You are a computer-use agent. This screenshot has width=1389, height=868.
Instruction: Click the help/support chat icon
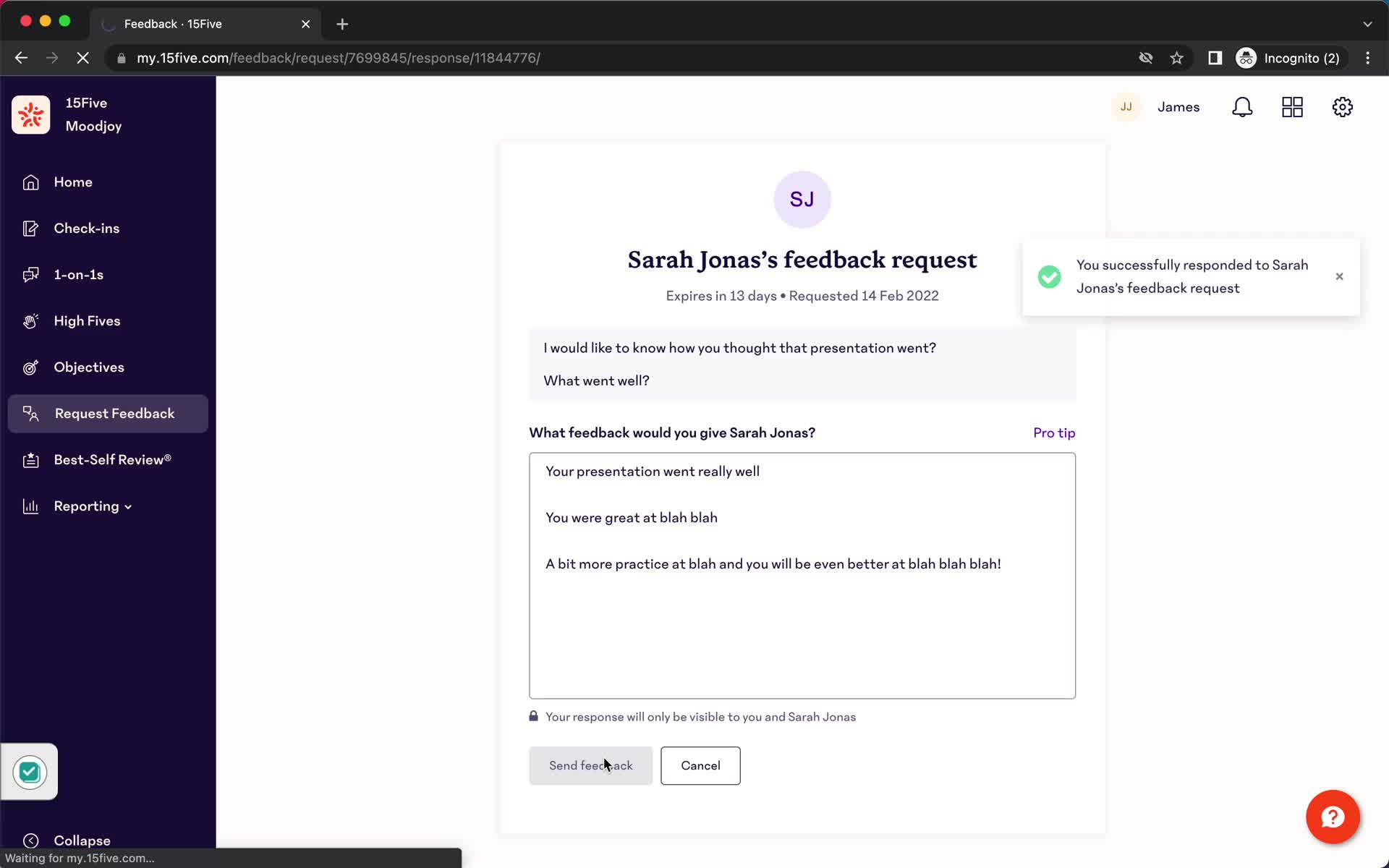[x=1333, y=817]
